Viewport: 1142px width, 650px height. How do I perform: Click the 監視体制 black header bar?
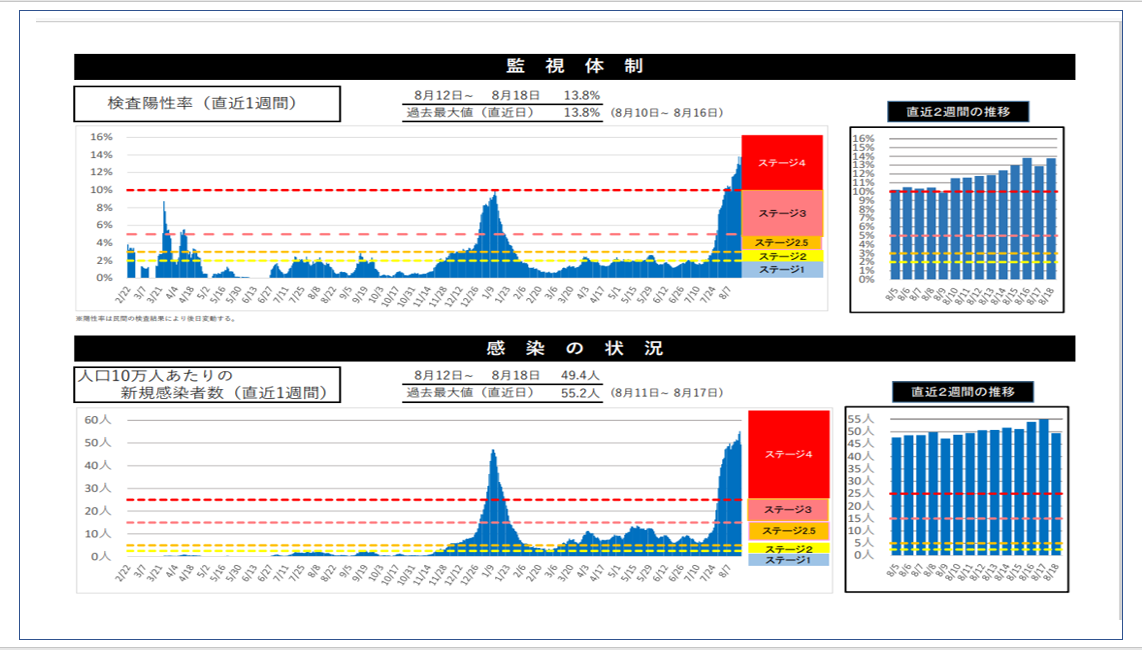coord(574,67)
